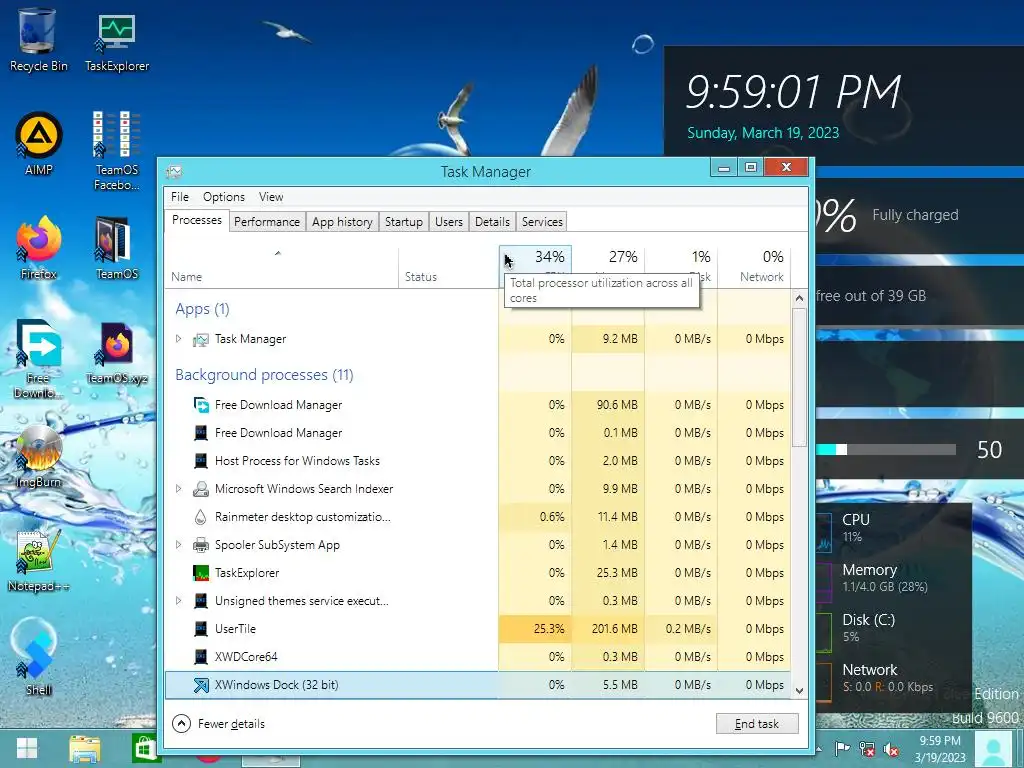
Task: Click the taskbar clock showing 9:59 PM
Action: tap(940, 749)
